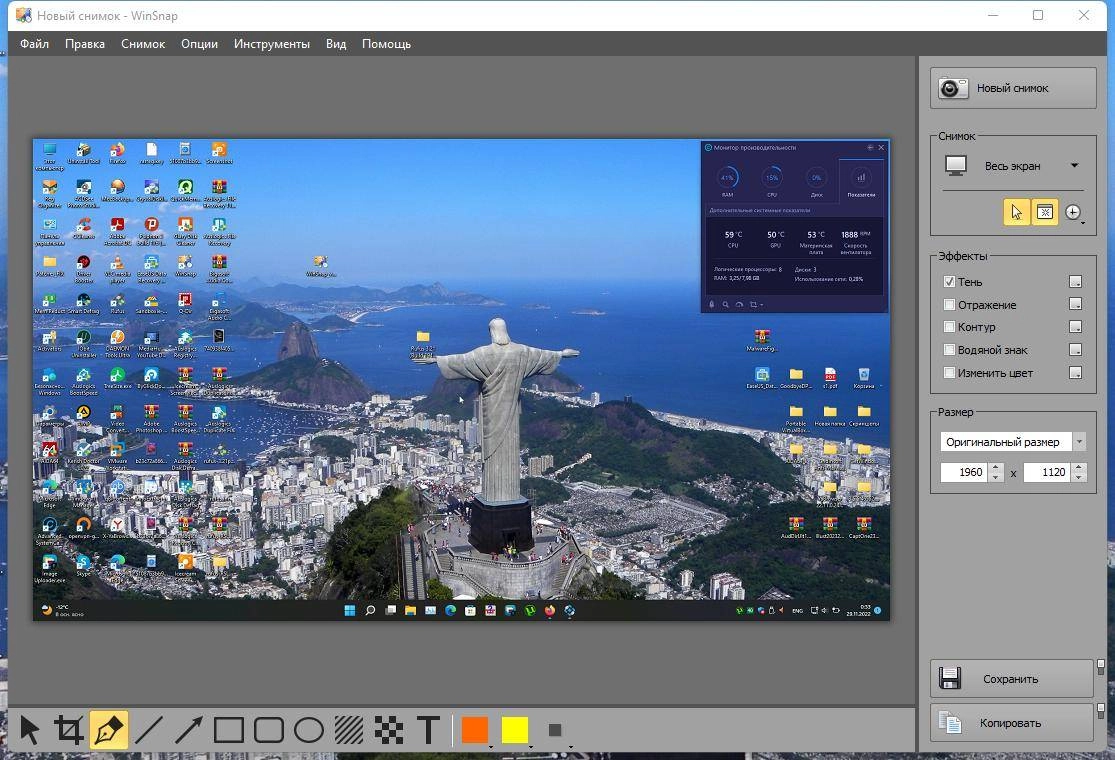Enable the Изменить цвет checkbox
1115x760 pixels.
pyautogui.click(x=949, y=373)
